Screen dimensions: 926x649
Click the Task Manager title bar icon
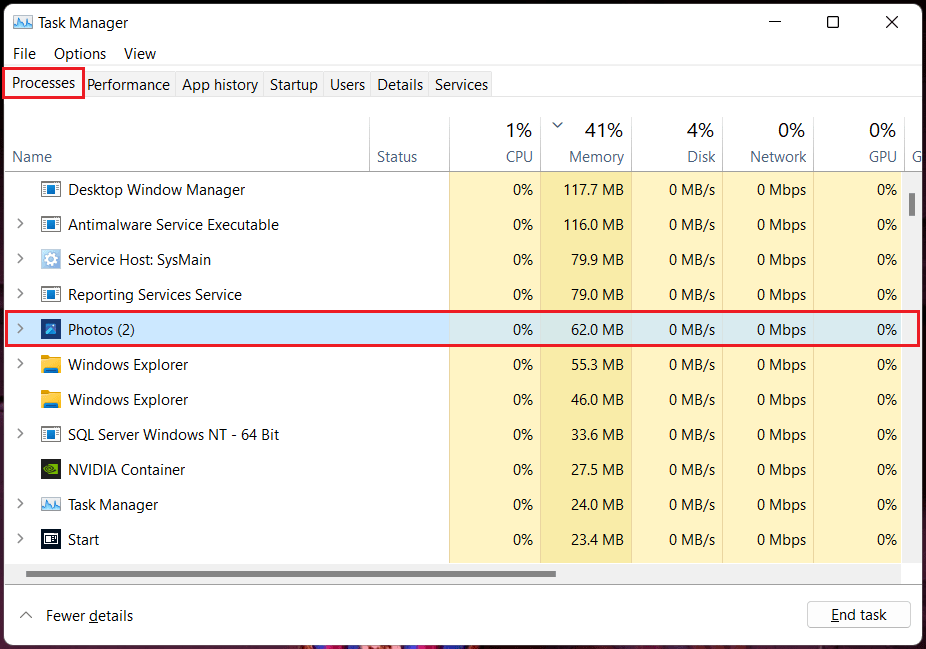pyautogui.click(x=23, y=22)
